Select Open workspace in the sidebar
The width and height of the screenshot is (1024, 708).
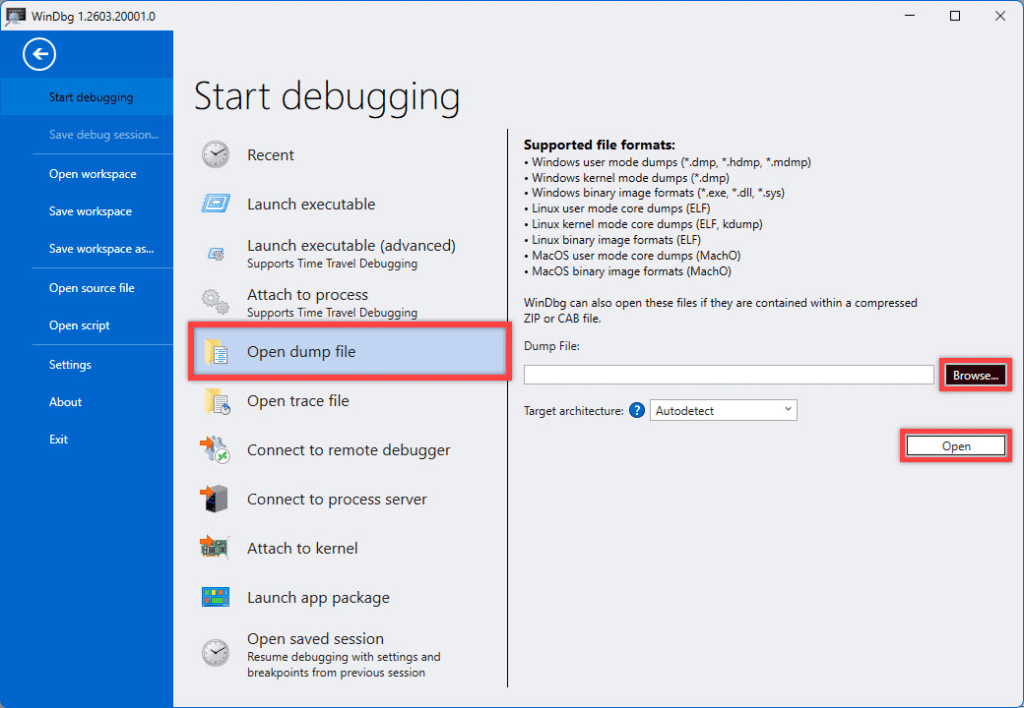(93, 174)
